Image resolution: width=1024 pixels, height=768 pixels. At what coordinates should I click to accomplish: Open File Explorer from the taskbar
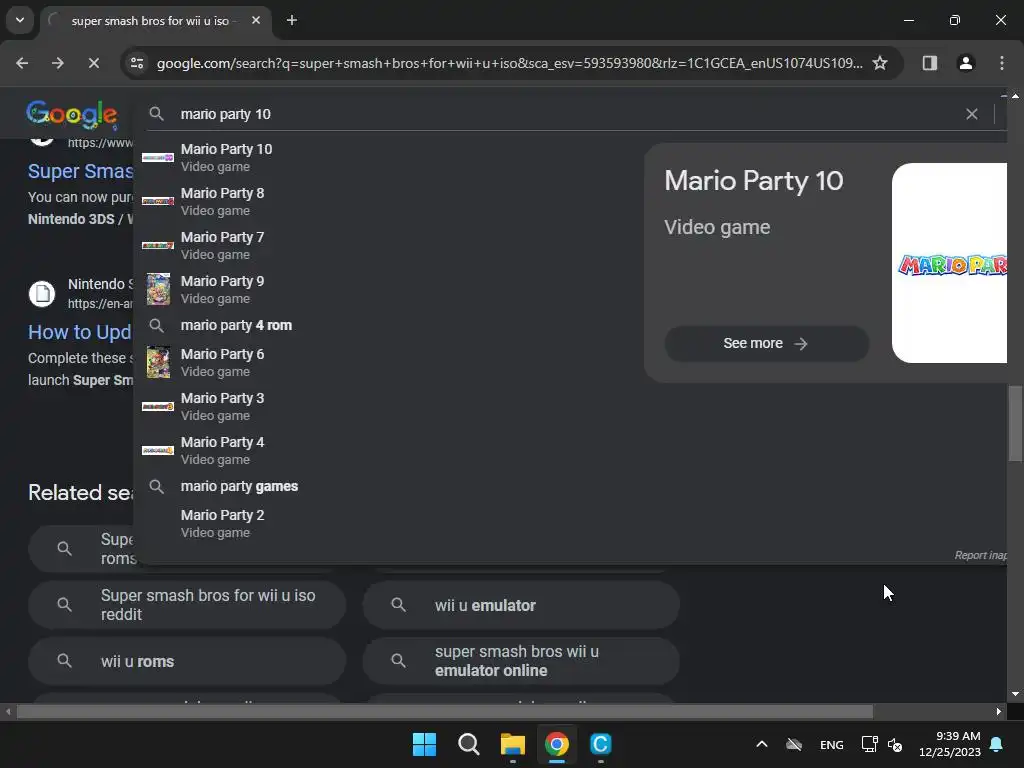(x=513, y=744)
